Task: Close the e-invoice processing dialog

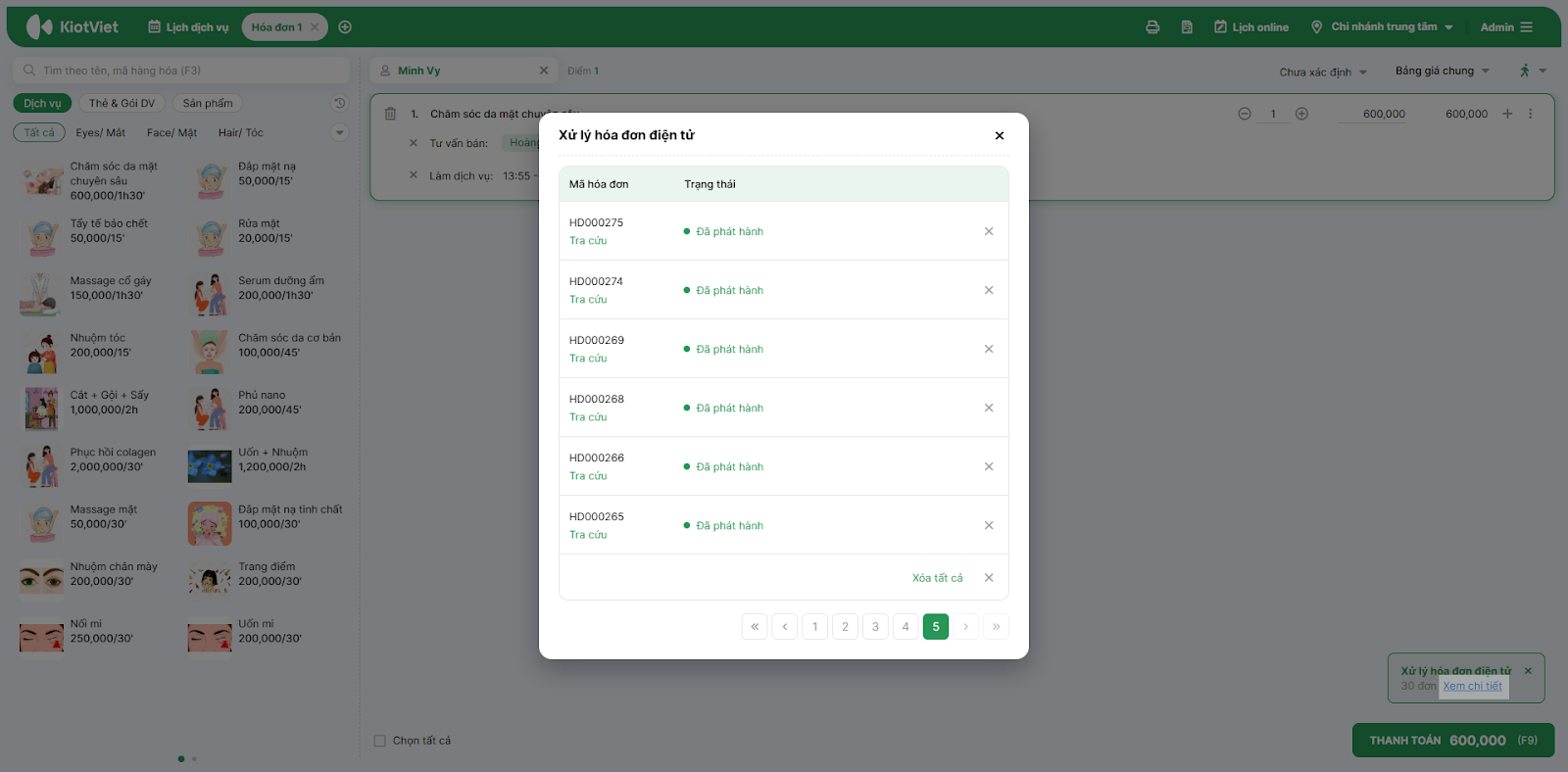Action: 1000,135
